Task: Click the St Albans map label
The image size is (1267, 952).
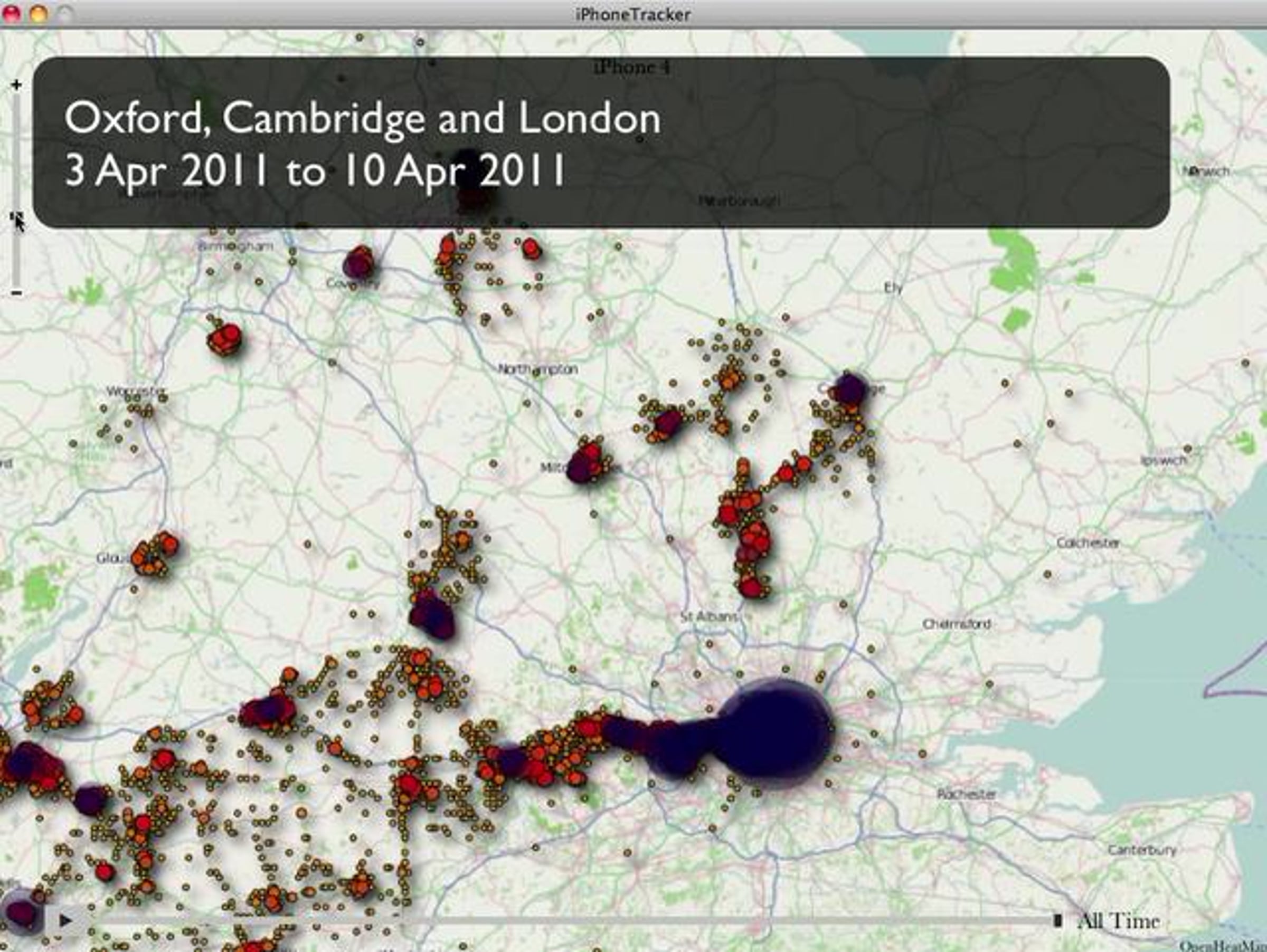Action: click(708, 616)
